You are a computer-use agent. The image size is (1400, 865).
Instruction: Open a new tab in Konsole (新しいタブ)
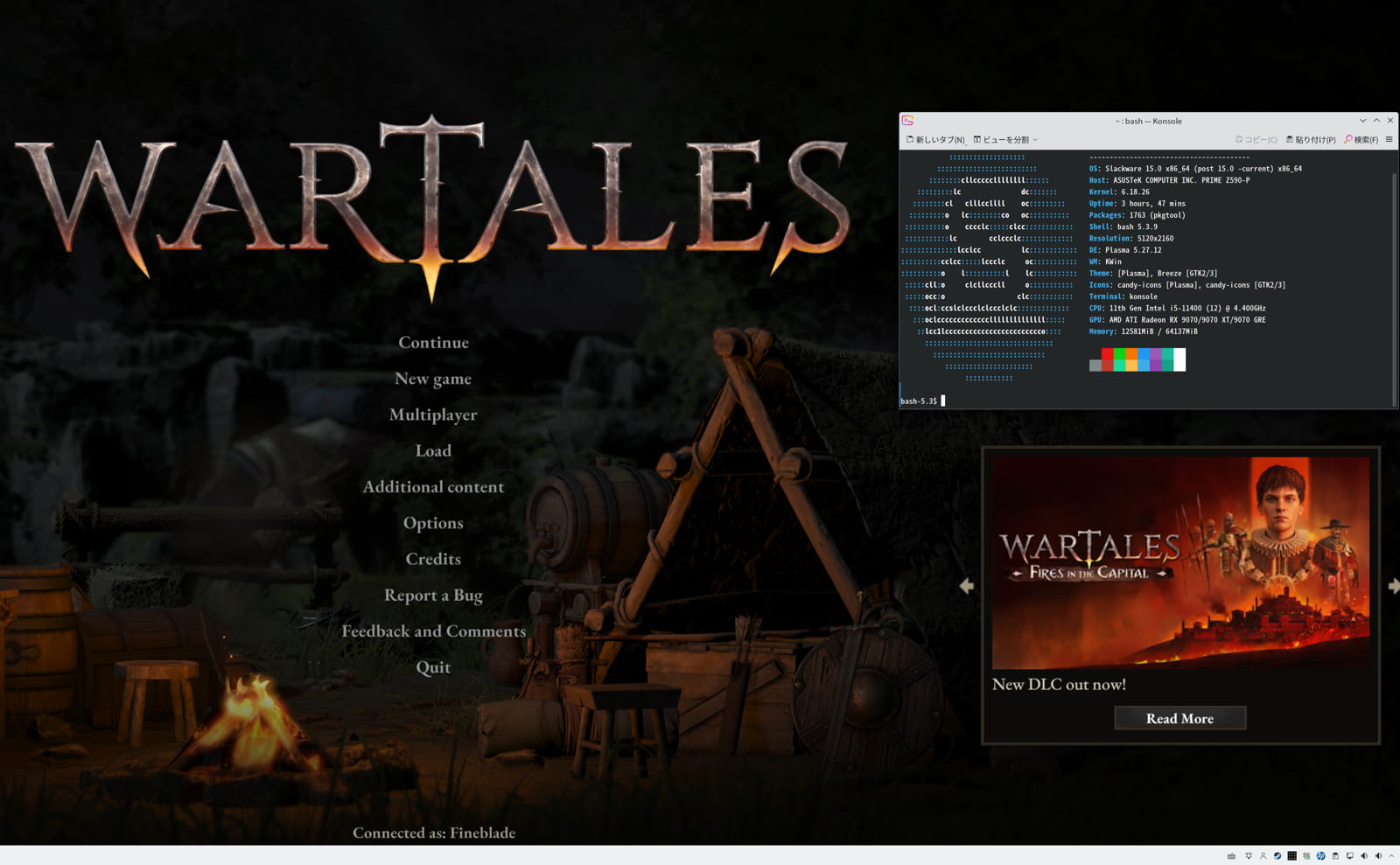[935, 140]
